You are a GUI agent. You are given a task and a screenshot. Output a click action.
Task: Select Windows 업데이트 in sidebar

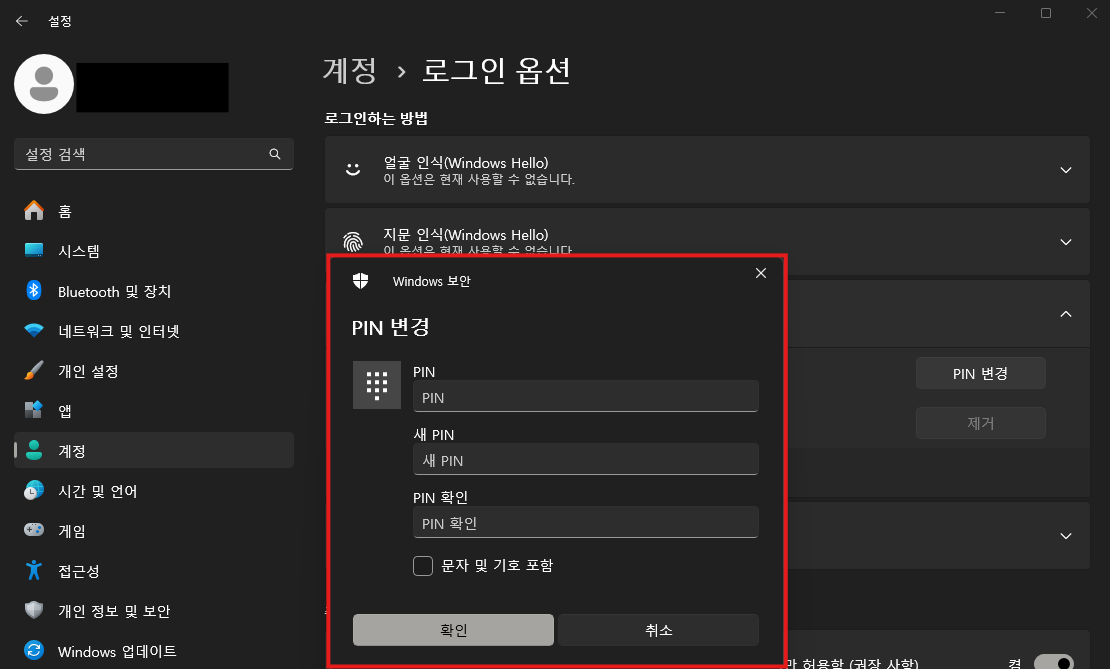154,651
